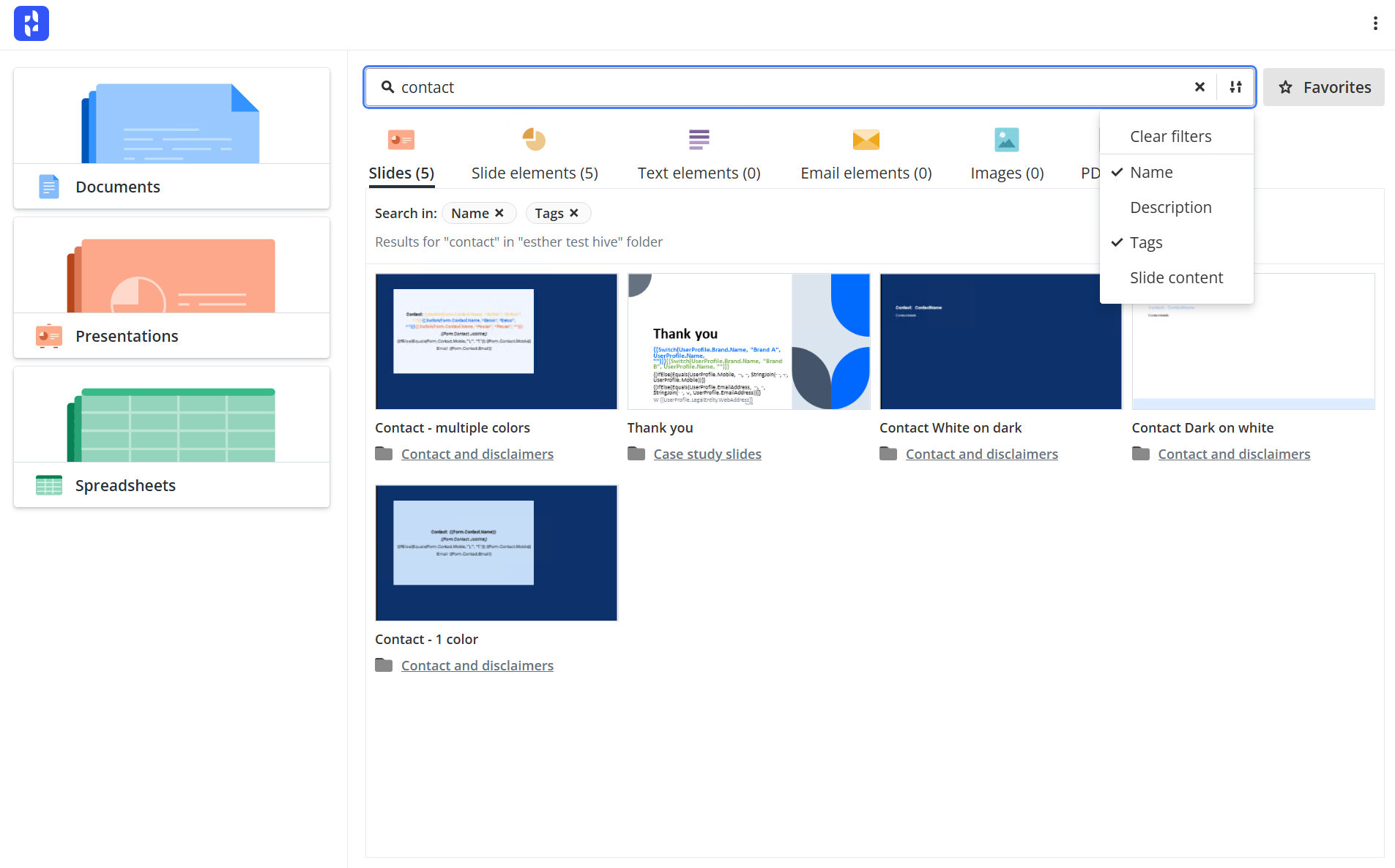Click the Contact - 1 color title
Screen dimensions: 1395x868
pyautogui.click(x=426, y=639)
